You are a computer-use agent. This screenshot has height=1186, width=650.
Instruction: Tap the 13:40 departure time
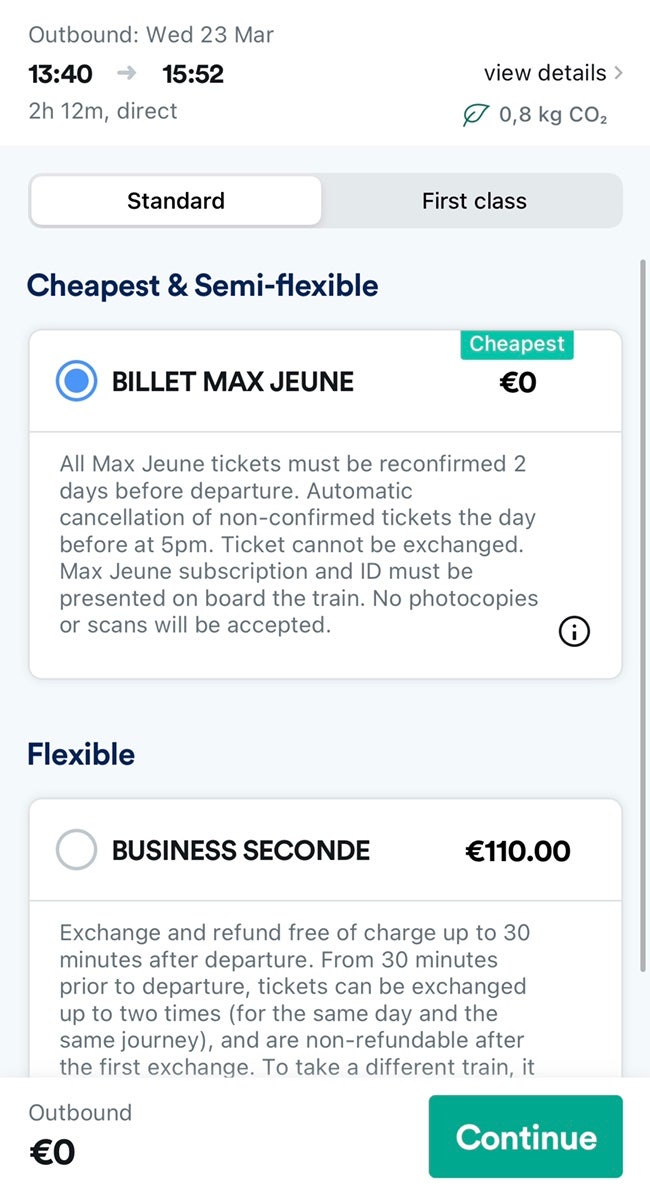pos(60,74)
